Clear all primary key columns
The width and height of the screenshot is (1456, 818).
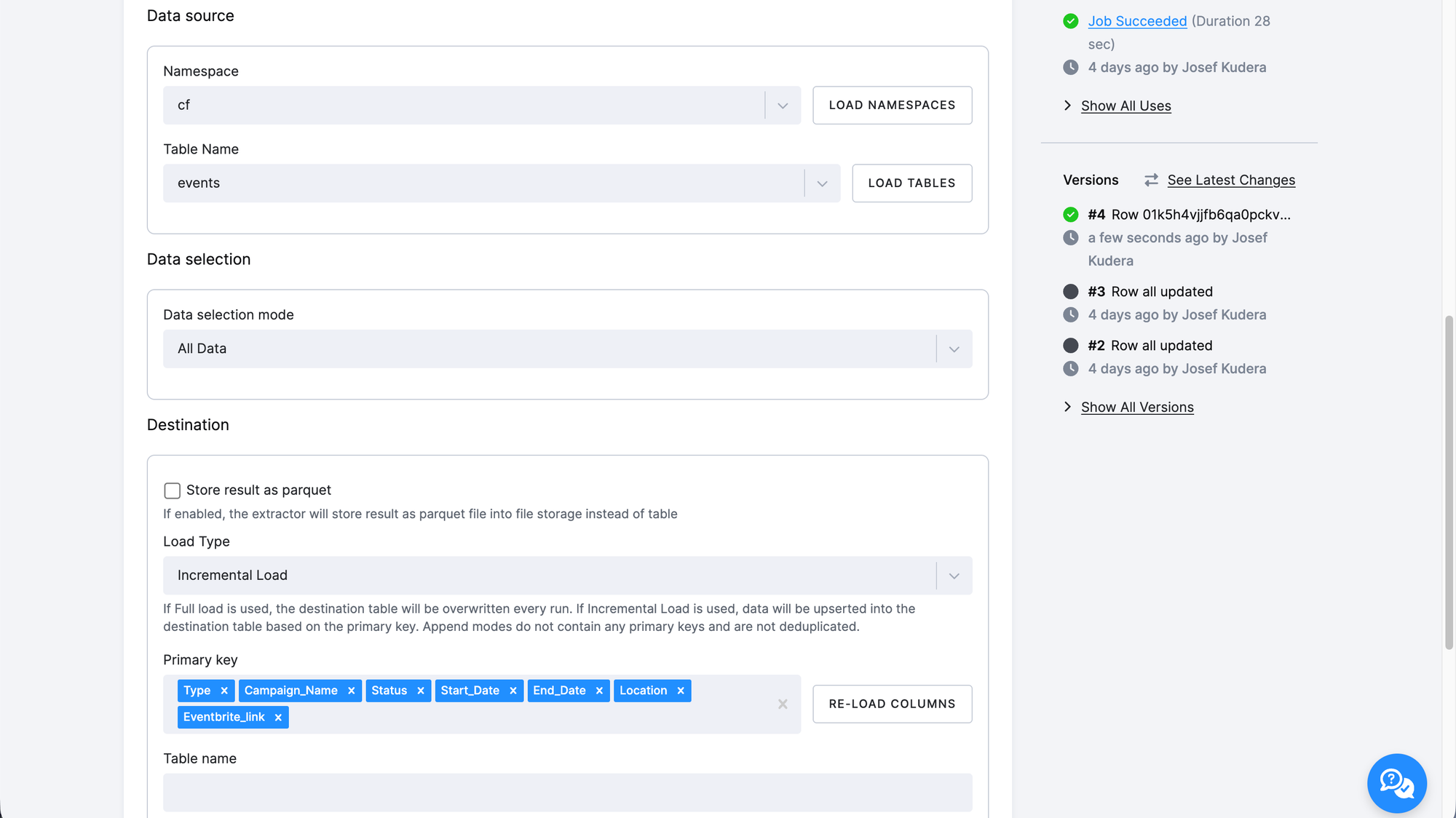click(x=783, y=704)
